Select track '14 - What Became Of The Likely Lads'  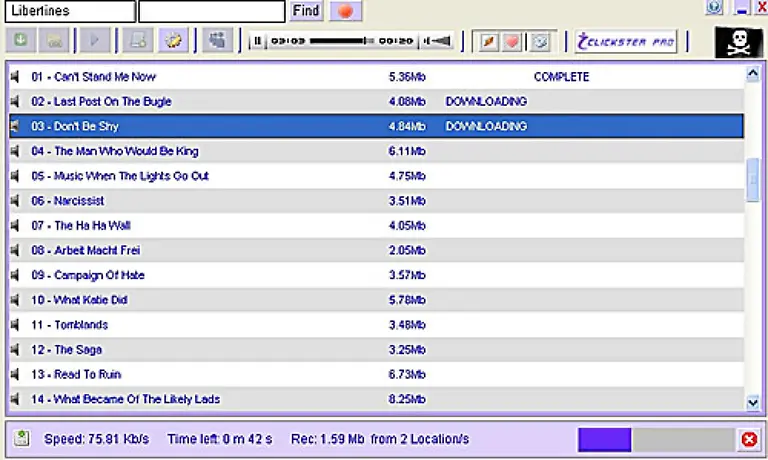click(376, 399)
